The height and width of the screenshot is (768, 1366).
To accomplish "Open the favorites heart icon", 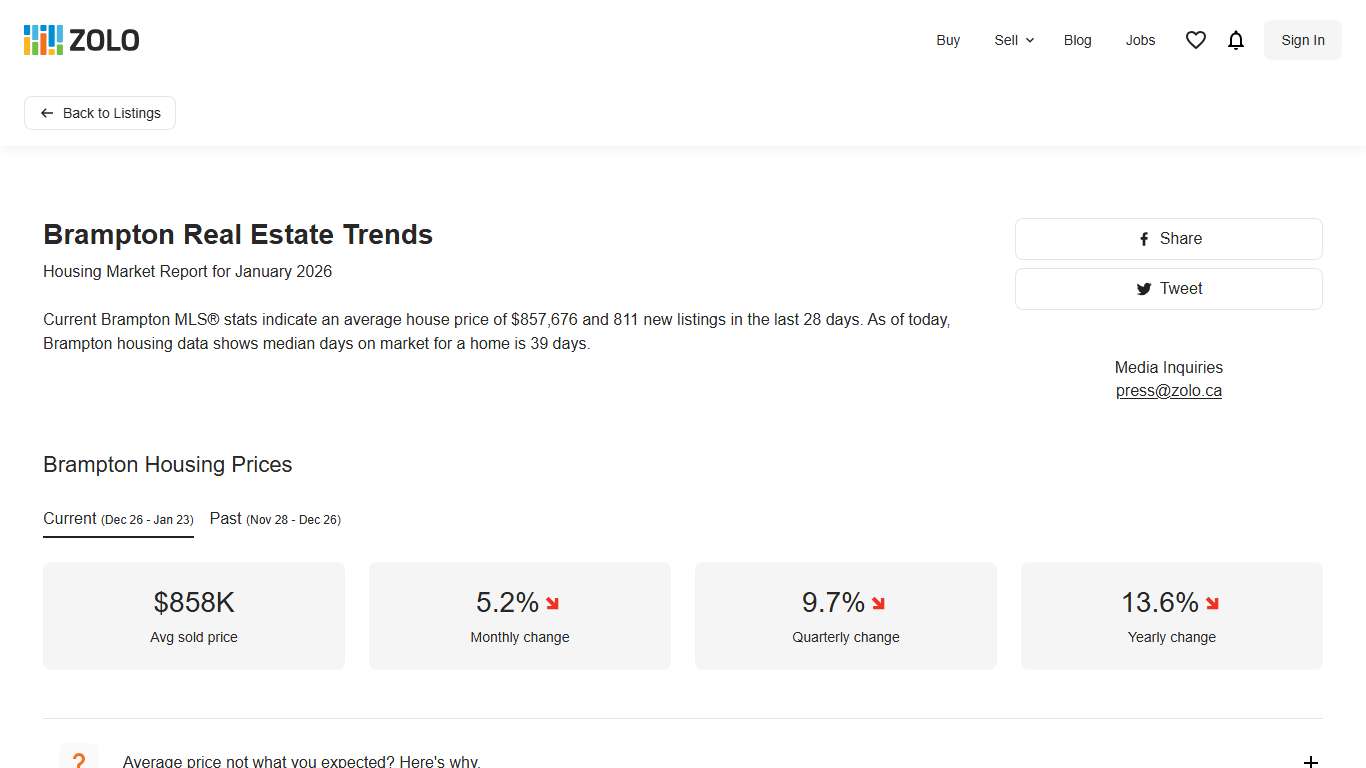I will coord(1195,40).
